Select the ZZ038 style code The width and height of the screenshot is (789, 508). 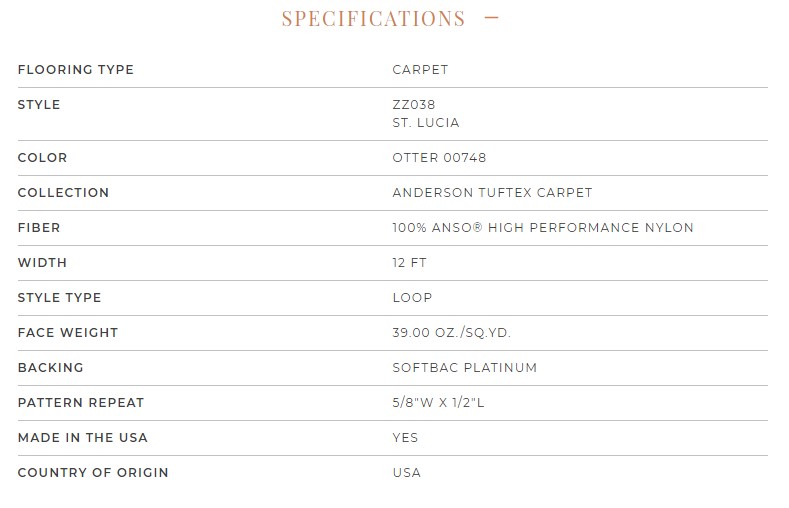click(414, 105)
